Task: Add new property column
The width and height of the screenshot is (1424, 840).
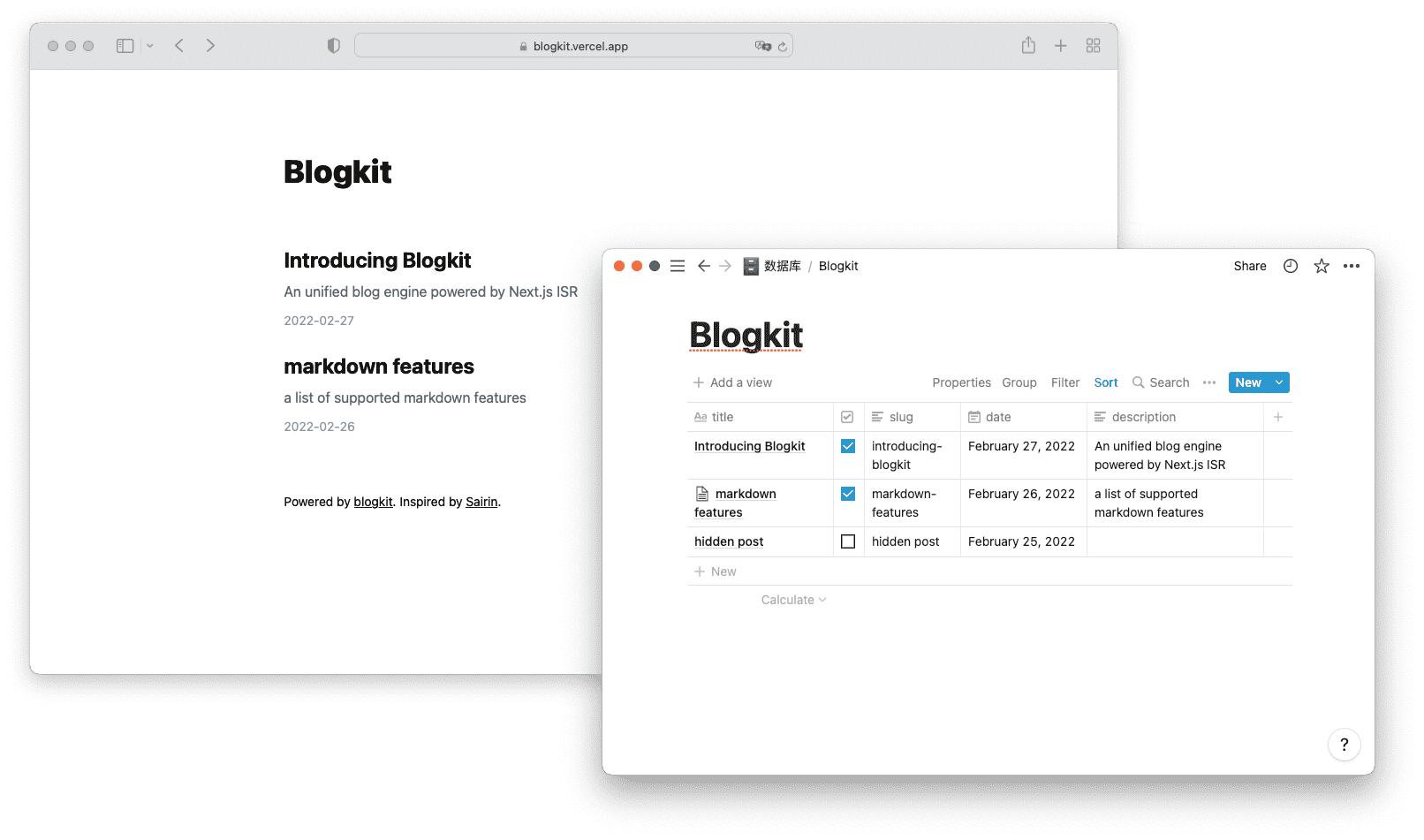Action: [1278, 417]
